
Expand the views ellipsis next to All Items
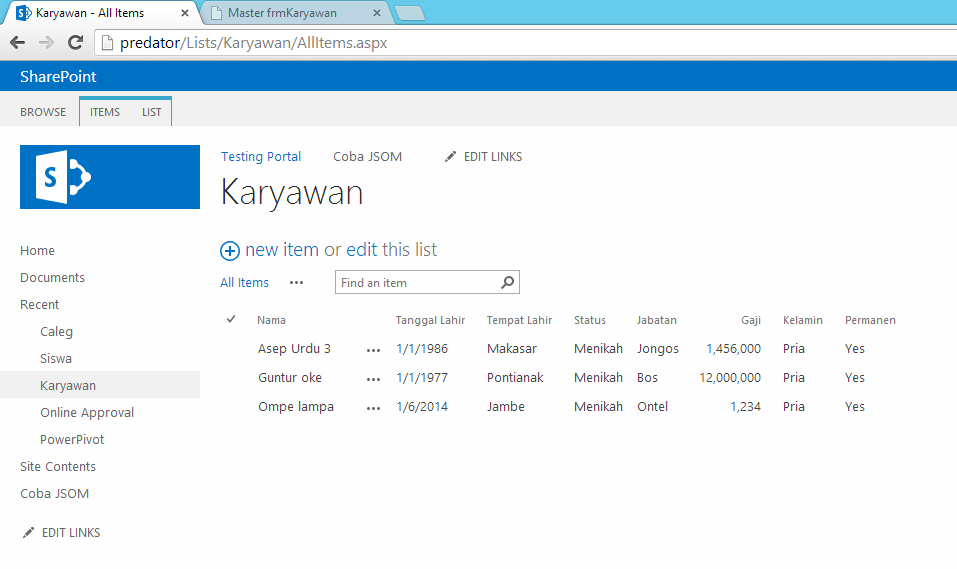pyautogui.click(x=296, y=283)
